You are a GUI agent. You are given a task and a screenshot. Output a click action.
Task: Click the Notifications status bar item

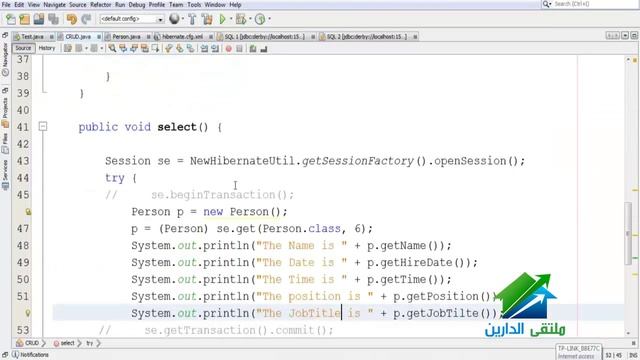tap(31, 355)
